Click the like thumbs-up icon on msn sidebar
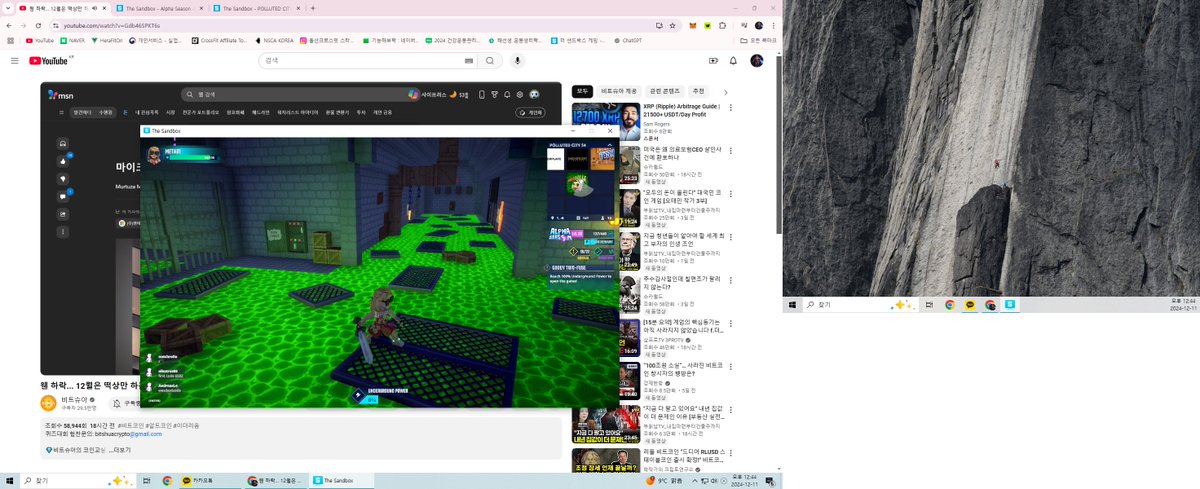Image resolution: width=1200 pixels, height=489 pixels. point(62,161)
